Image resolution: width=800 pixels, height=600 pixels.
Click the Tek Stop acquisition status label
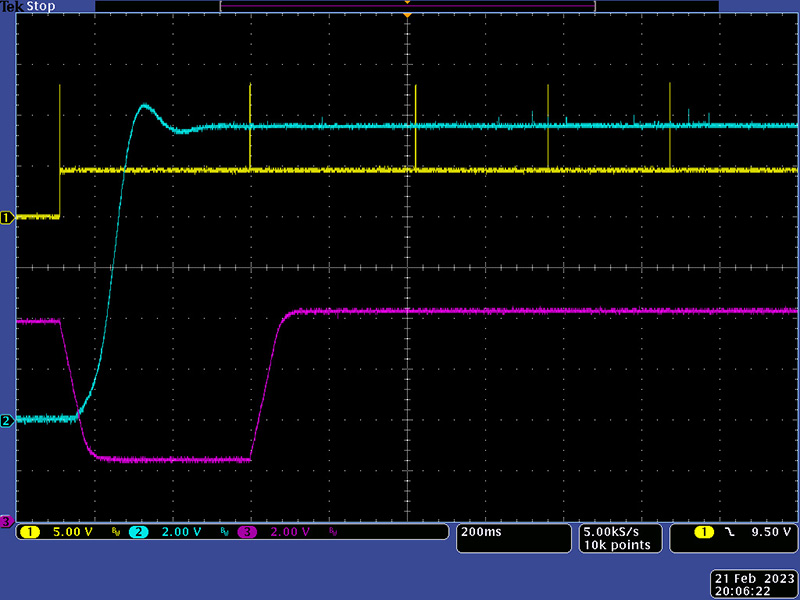tap(28, 6)
